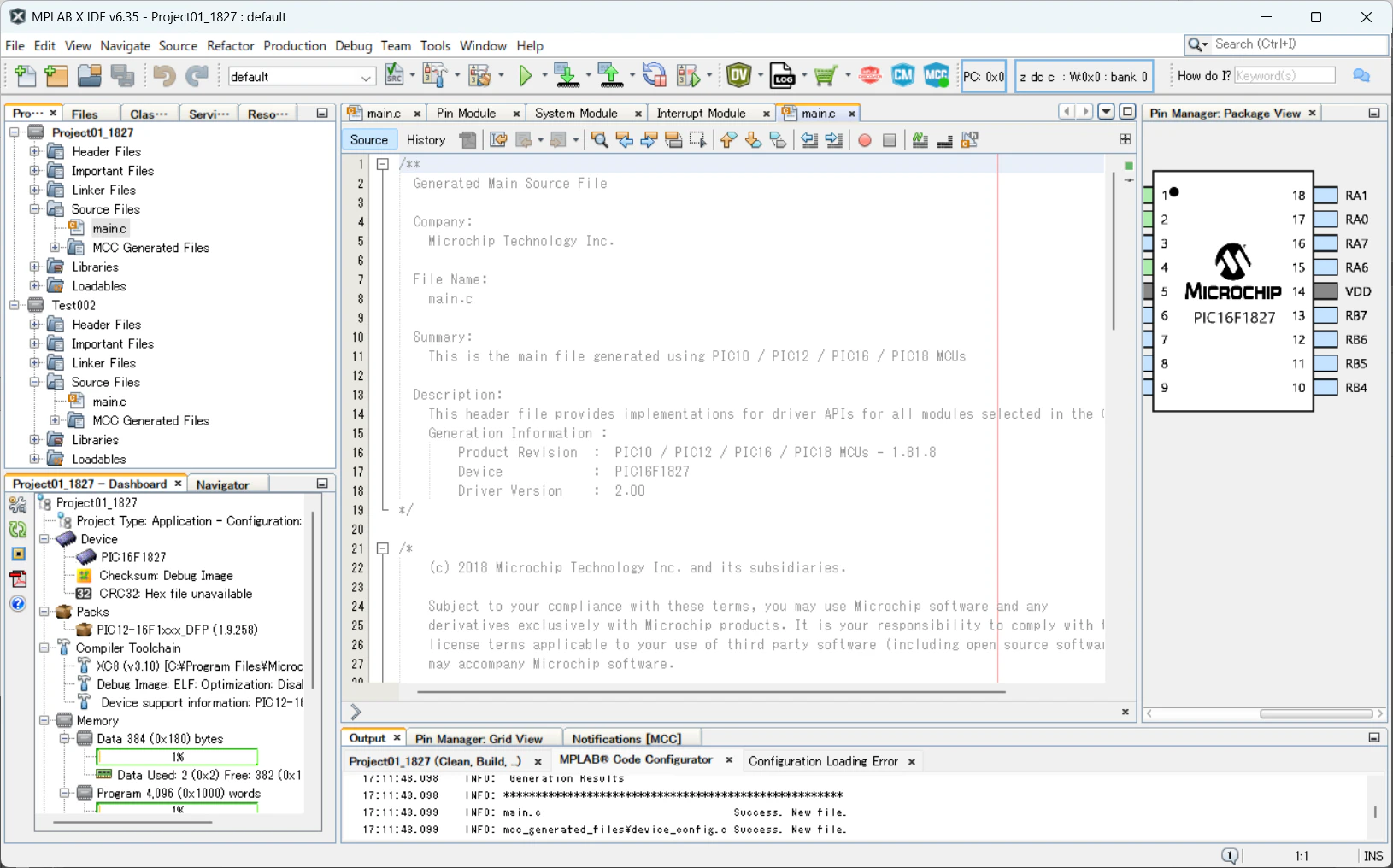This screenshot has width=1393, height=868.
Task: Toggle pin RB6 box in package view
Action: pos(1325,339)
